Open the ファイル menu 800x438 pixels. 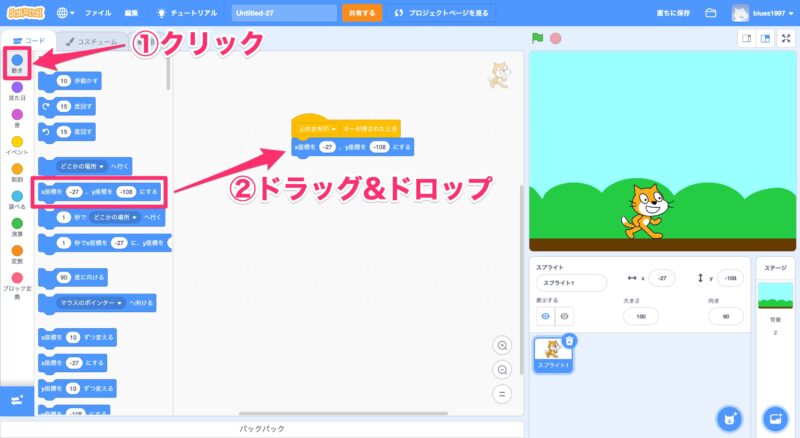pyautogui.click(x=98, y=13)
